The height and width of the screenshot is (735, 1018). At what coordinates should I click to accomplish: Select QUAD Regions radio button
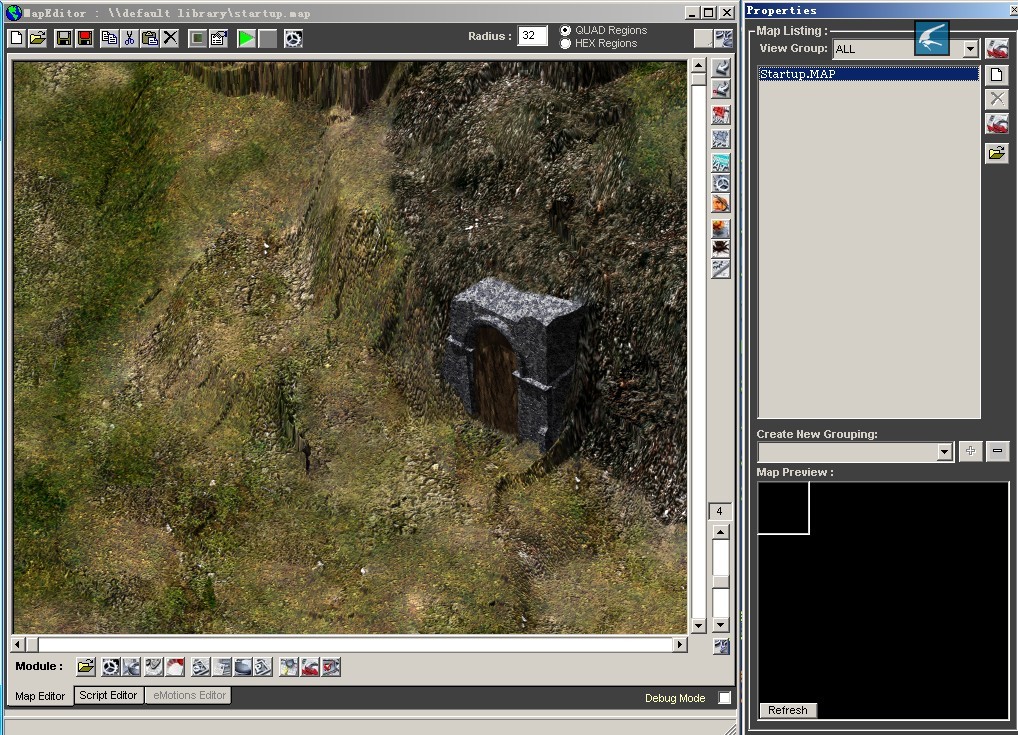coord(565,31)
